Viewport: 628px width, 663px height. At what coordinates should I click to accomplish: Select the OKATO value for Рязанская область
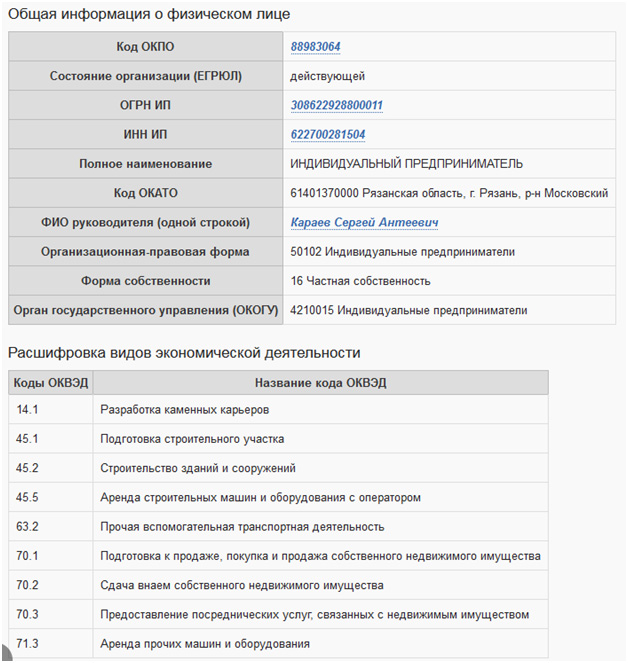pos(449,193)
